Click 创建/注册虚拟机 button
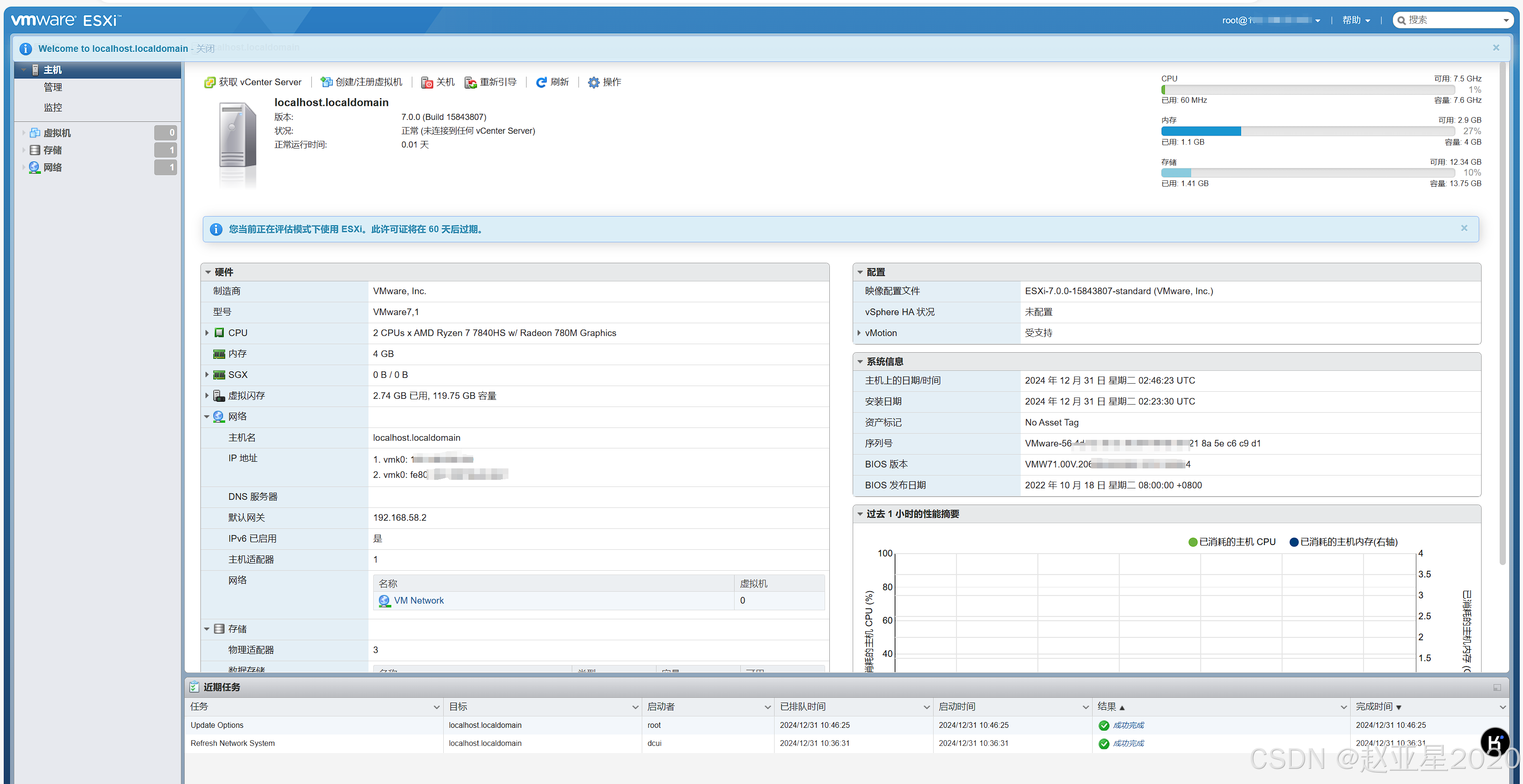The height and width of the screenshot is (784, 1523). click(x=361, y=82)
